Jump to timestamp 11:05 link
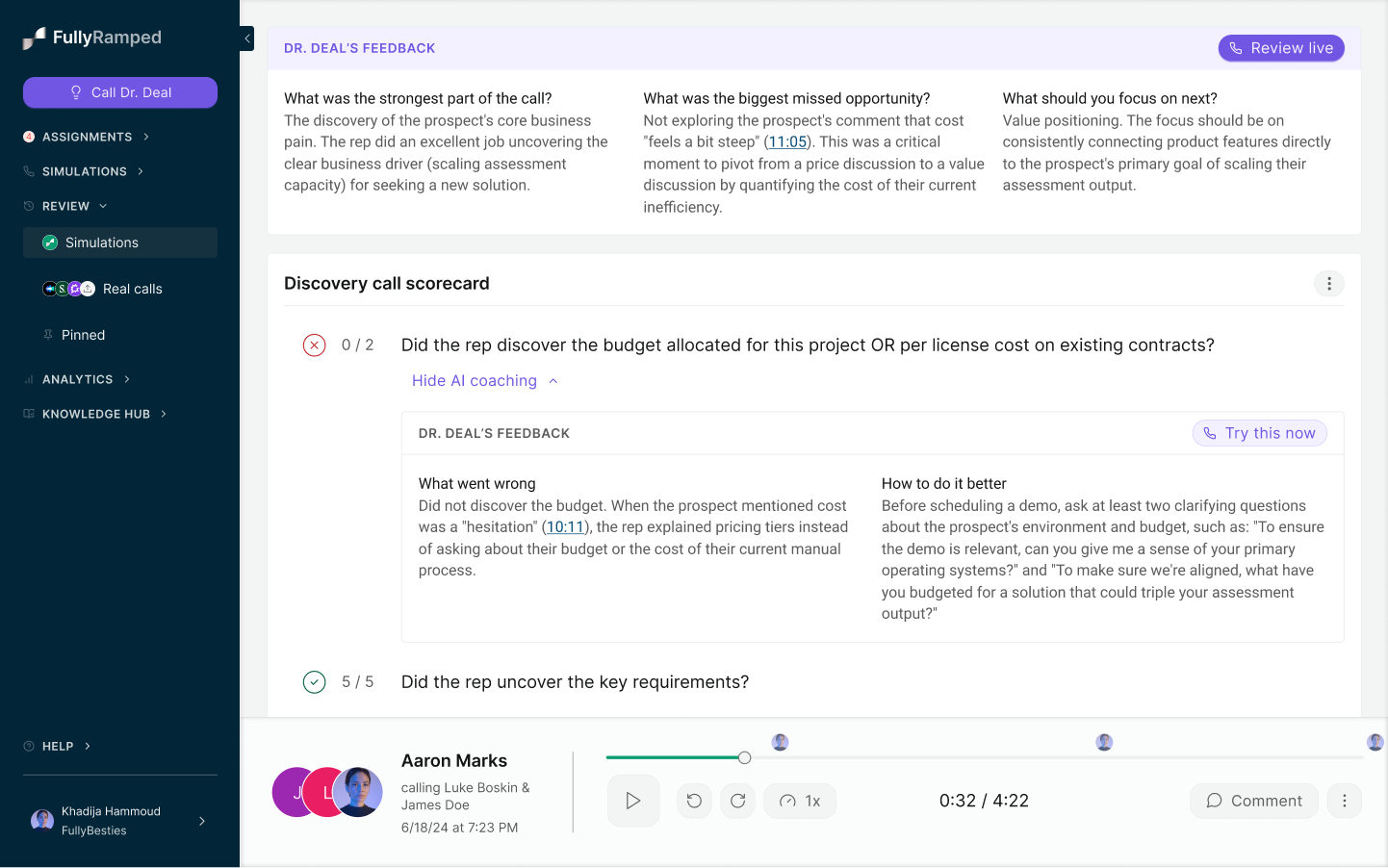Screen dimensions: 1388x868 tap(787, 142)
